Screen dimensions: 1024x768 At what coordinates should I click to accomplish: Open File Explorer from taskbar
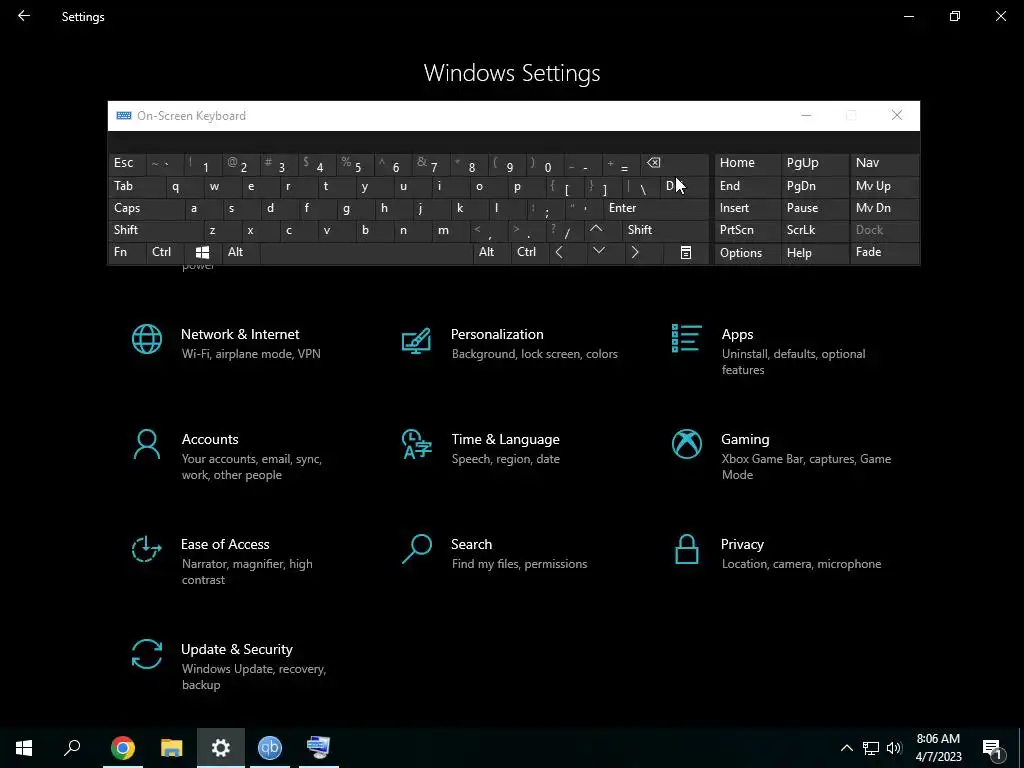(x=172, y=748)
